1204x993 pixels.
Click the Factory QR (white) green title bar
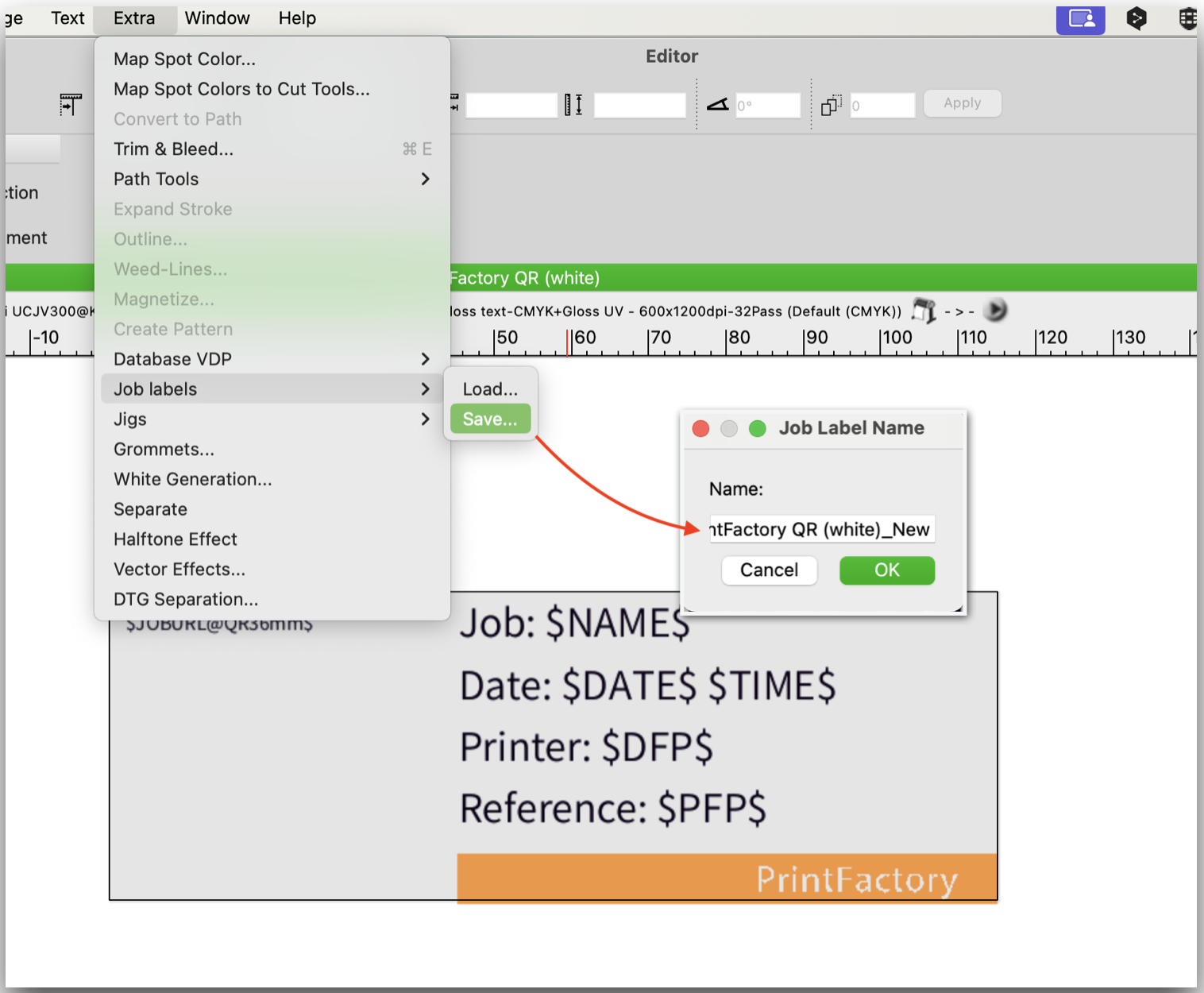coord(824,278)
